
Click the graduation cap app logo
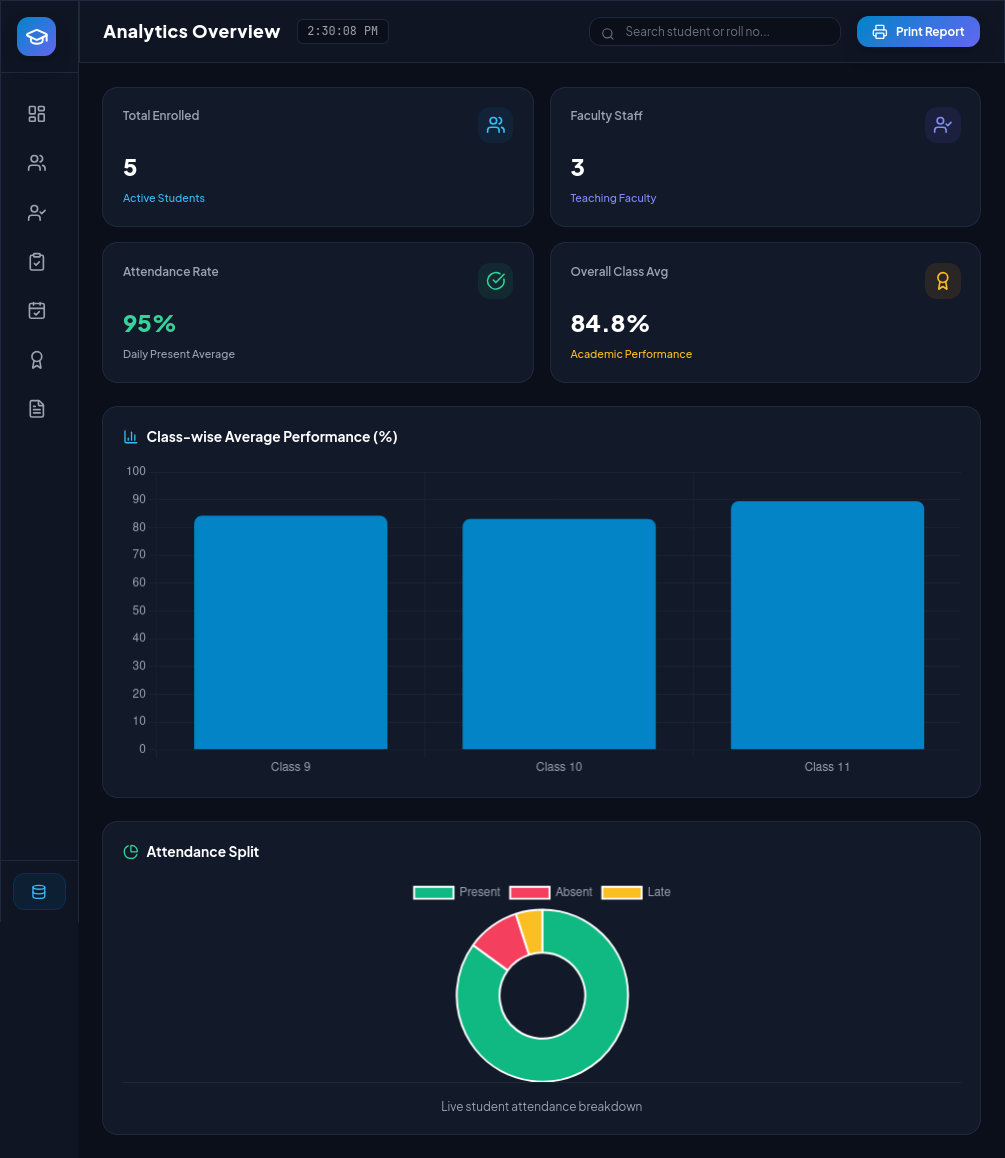[x=36, y=36]
